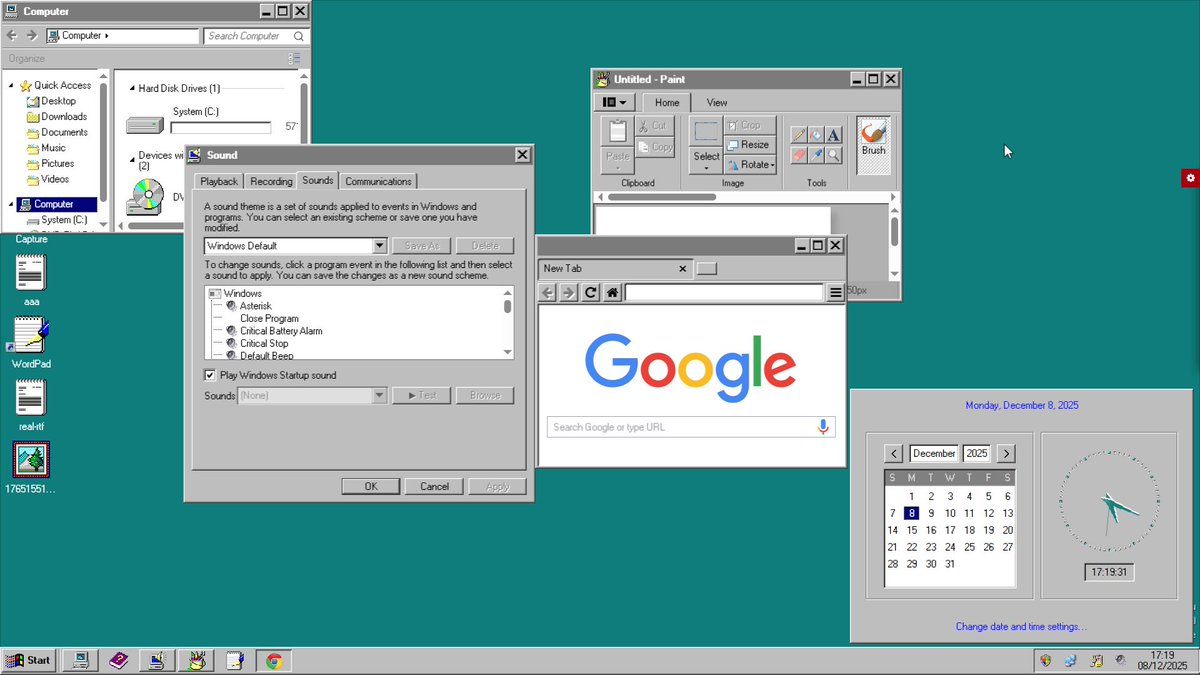Screen dimensions: 1200x675
Task: Click the browser Forward arrow
Action: pos(569,292)
